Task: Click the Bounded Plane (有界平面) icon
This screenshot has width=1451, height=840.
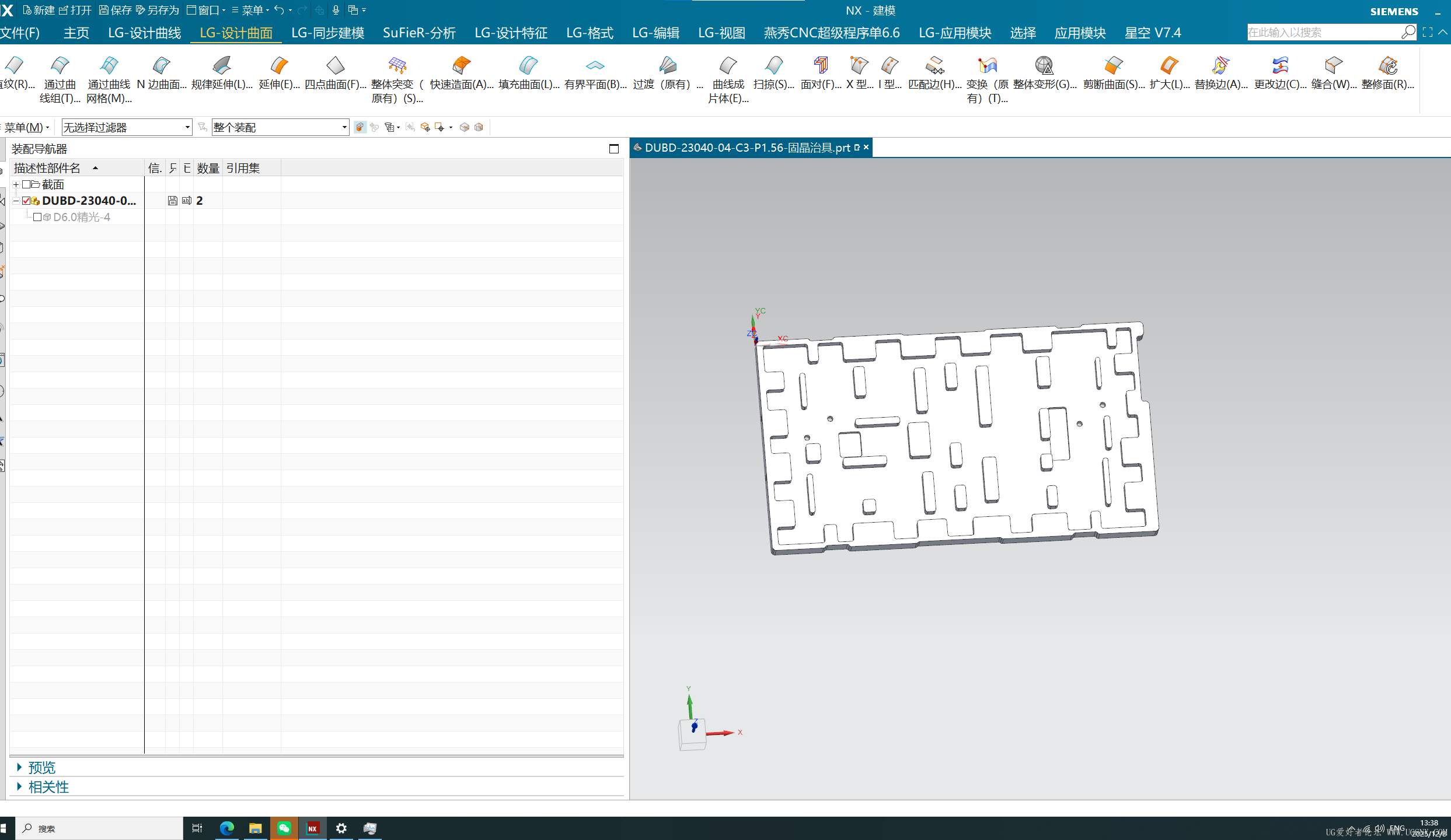Action: coord(595,66)
